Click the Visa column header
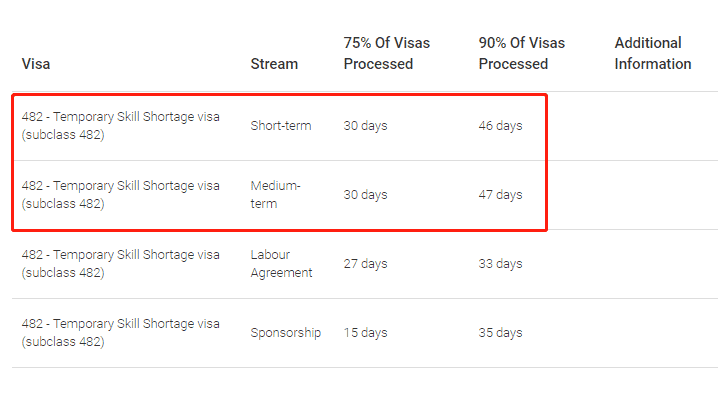718x403 pixels. [x=36, y=64]
